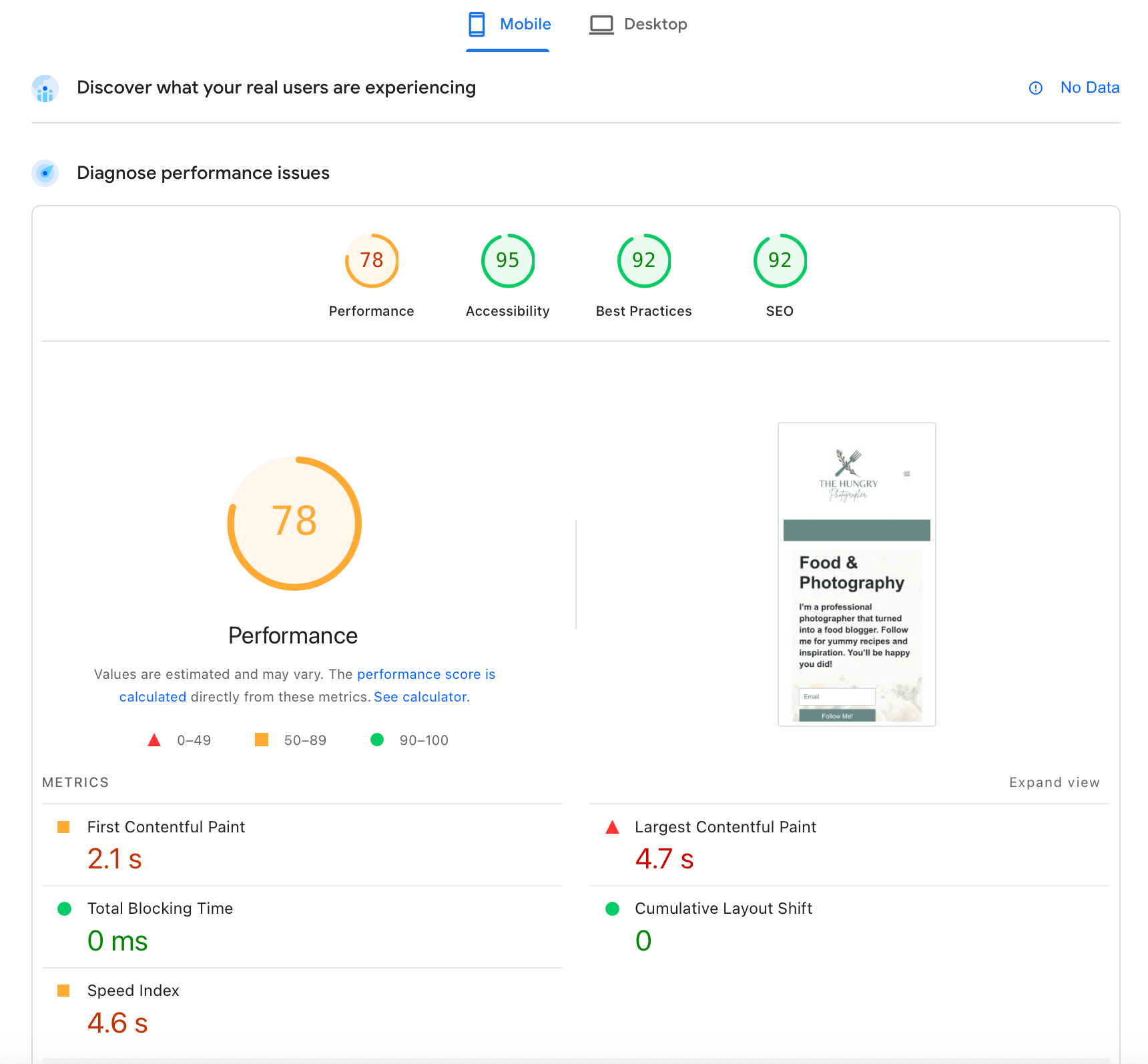Select the Best Practices 92 gauge
The height and width of the screenshot is (1064, 1148).
pyautogui.click(x=643, y=261)
